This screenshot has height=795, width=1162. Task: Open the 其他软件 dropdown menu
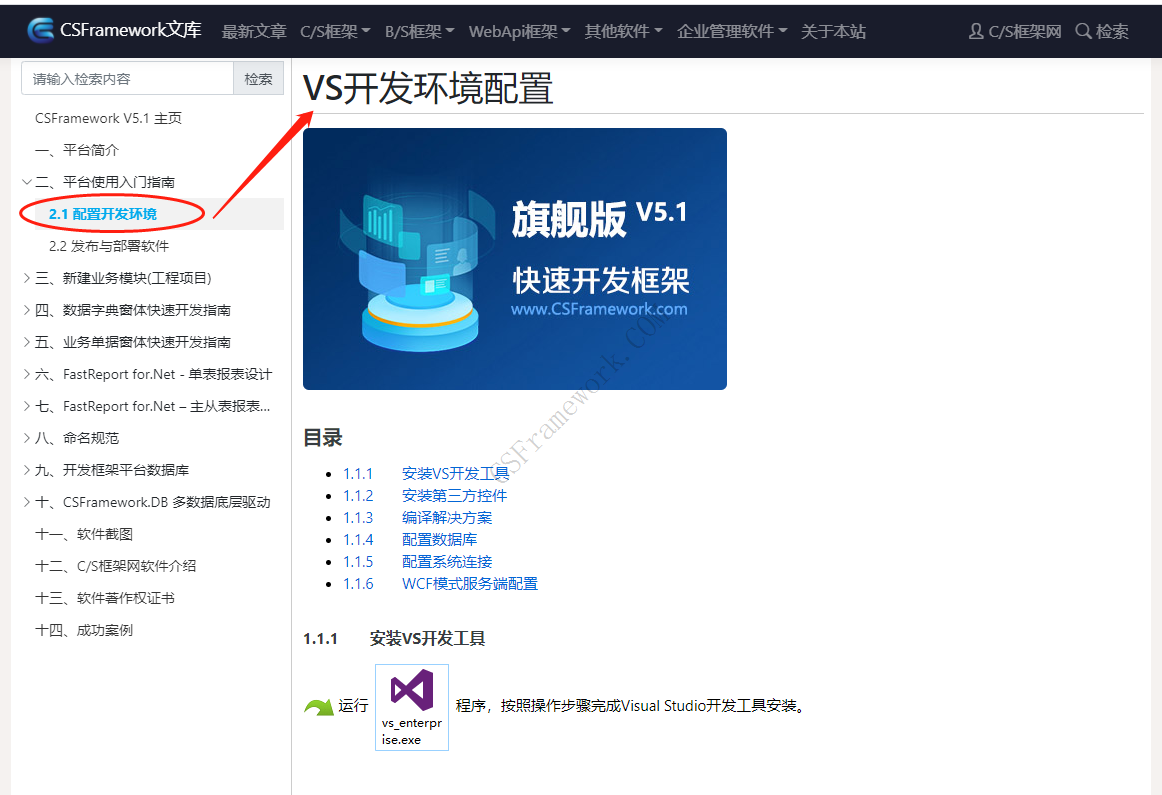(x=623, y=31)
